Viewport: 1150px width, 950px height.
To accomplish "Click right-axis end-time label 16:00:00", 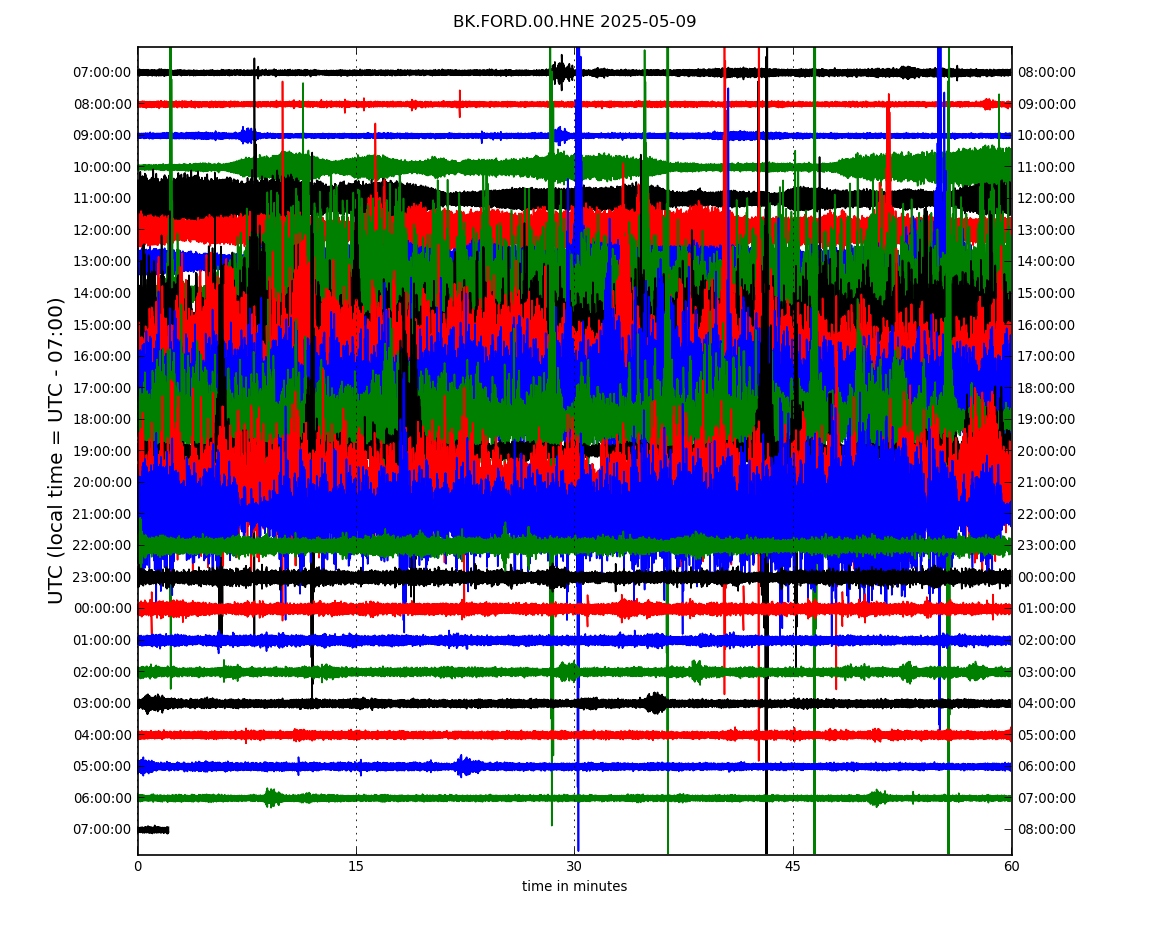I will point(1047,325).
